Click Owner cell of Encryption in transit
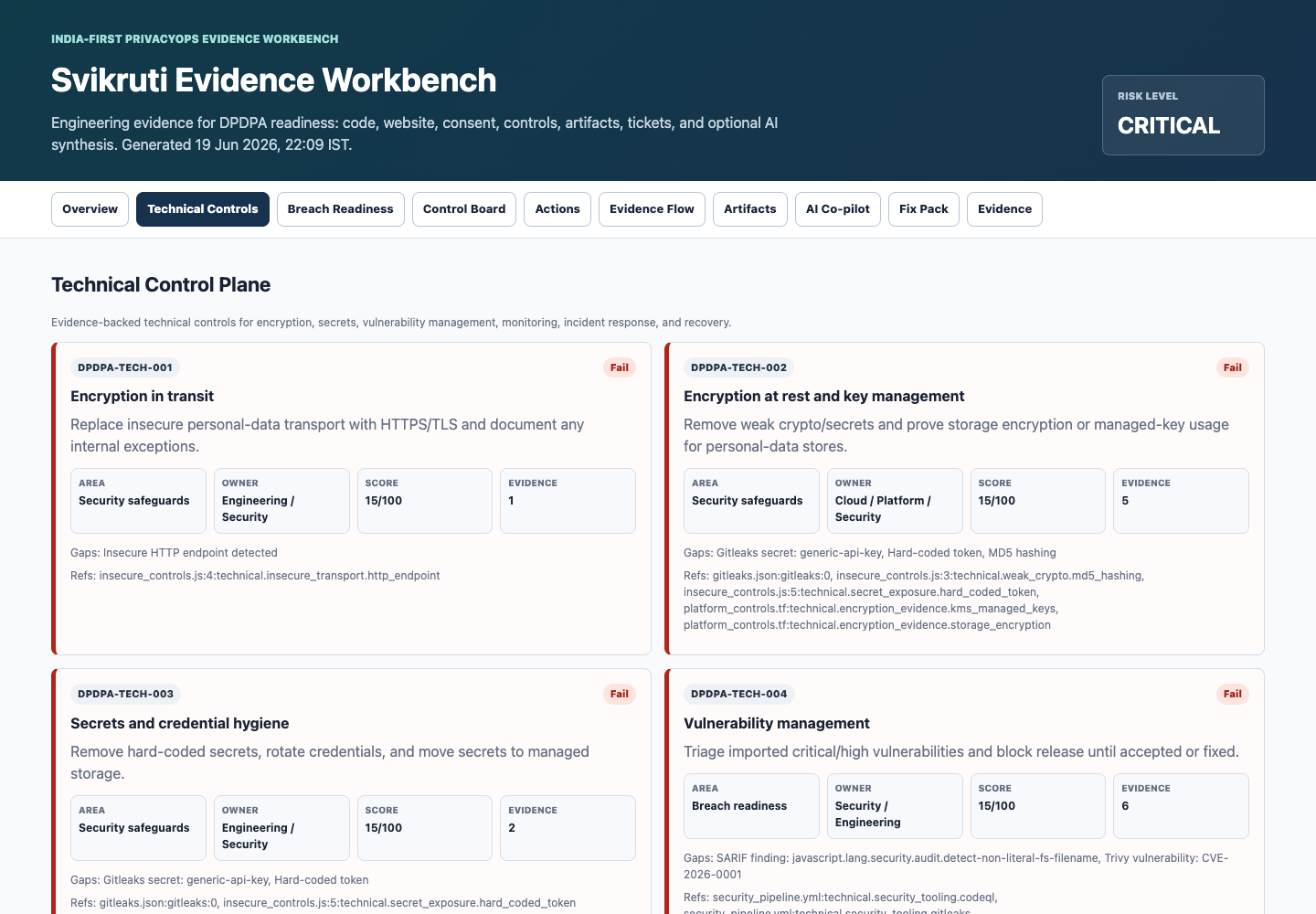1316x914 pixels. point(281,501)
